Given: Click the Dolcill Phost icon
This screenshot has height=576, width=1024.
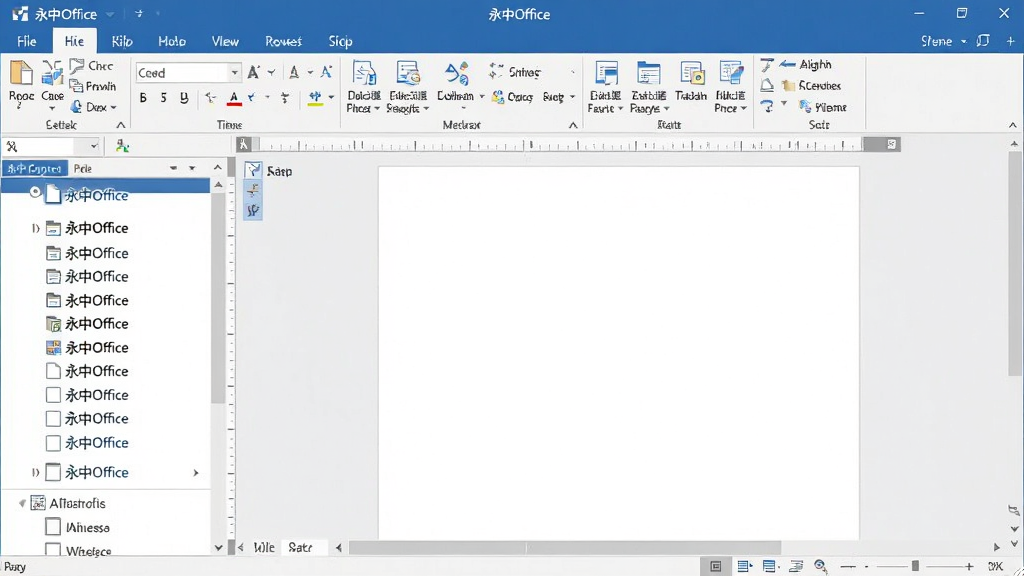Looking at the screenshot, I should coord(364,73).
